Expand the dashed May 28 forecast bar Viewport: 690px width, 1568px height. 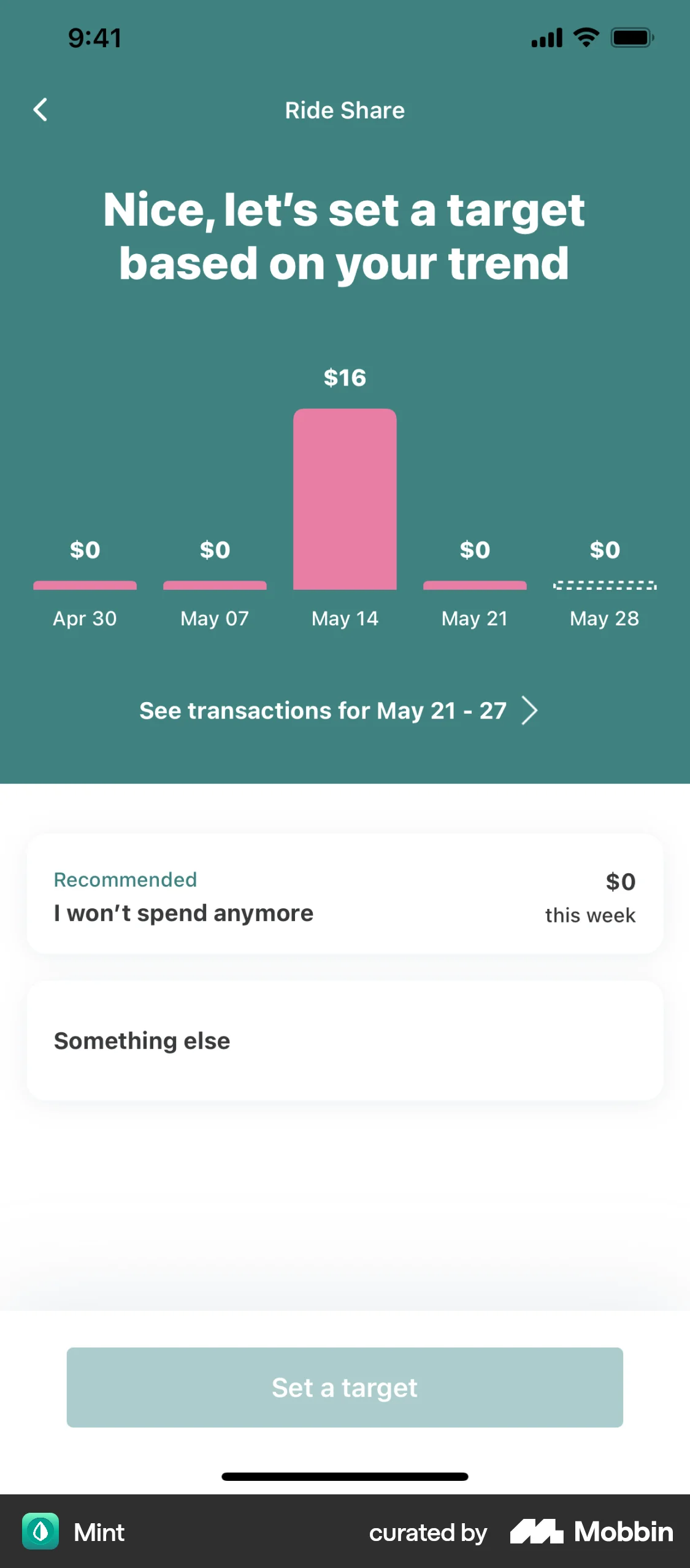point(605,584)
